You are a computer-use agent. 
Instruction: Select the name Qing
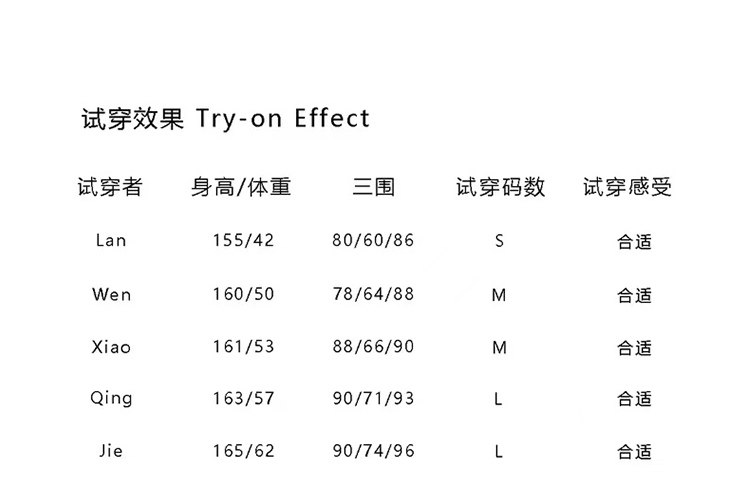pyautogui.click(x=111, y=398)
